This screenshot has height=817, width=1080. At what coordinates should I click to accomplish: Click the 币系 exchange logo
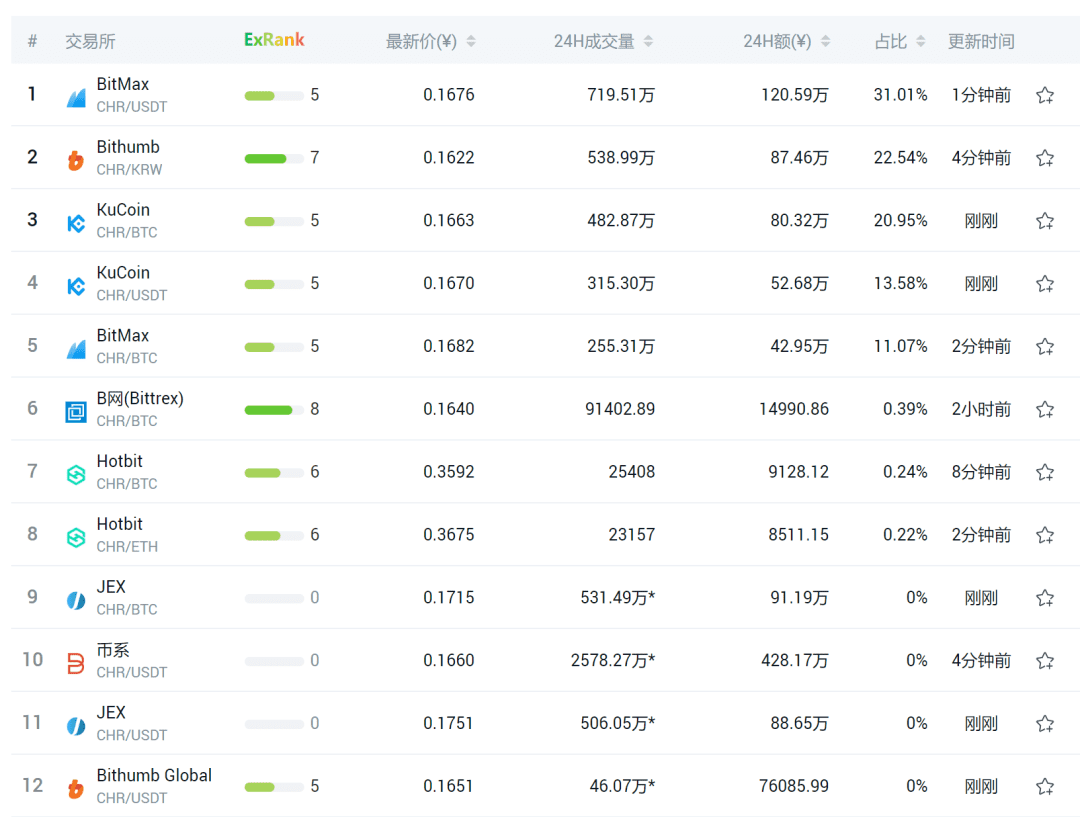(76, 663)
